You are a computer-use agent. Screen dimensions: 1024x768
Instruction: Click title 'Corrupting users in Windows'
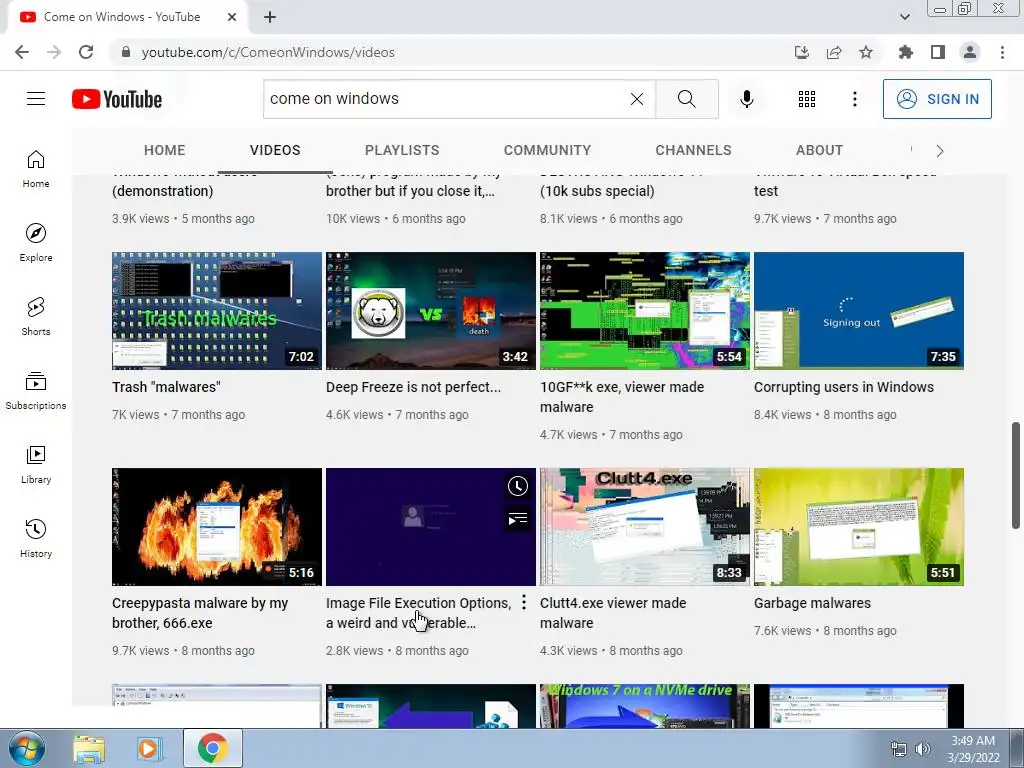click(x=844, y=387)
